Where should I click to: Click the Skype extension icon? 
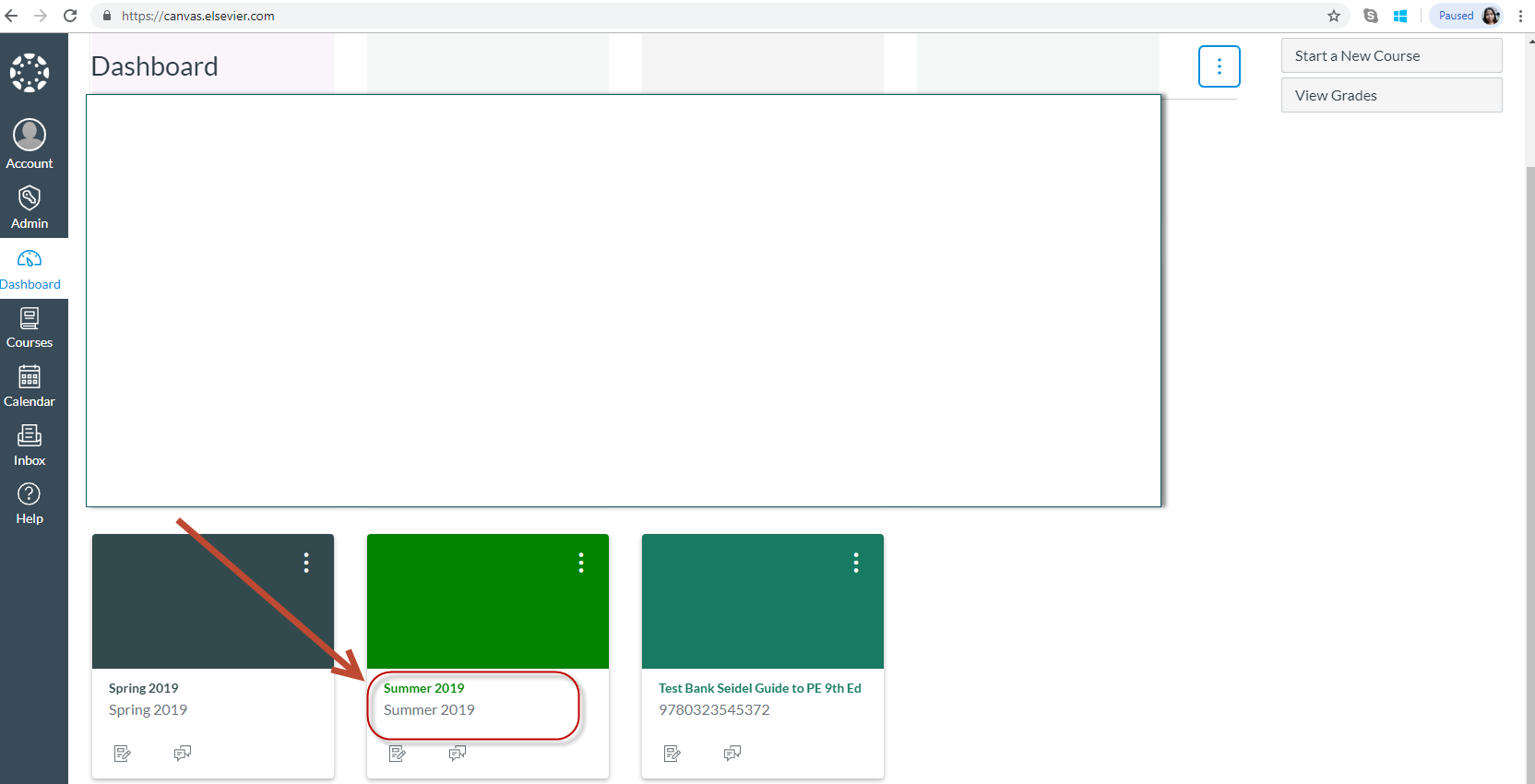coord(1371,16)
